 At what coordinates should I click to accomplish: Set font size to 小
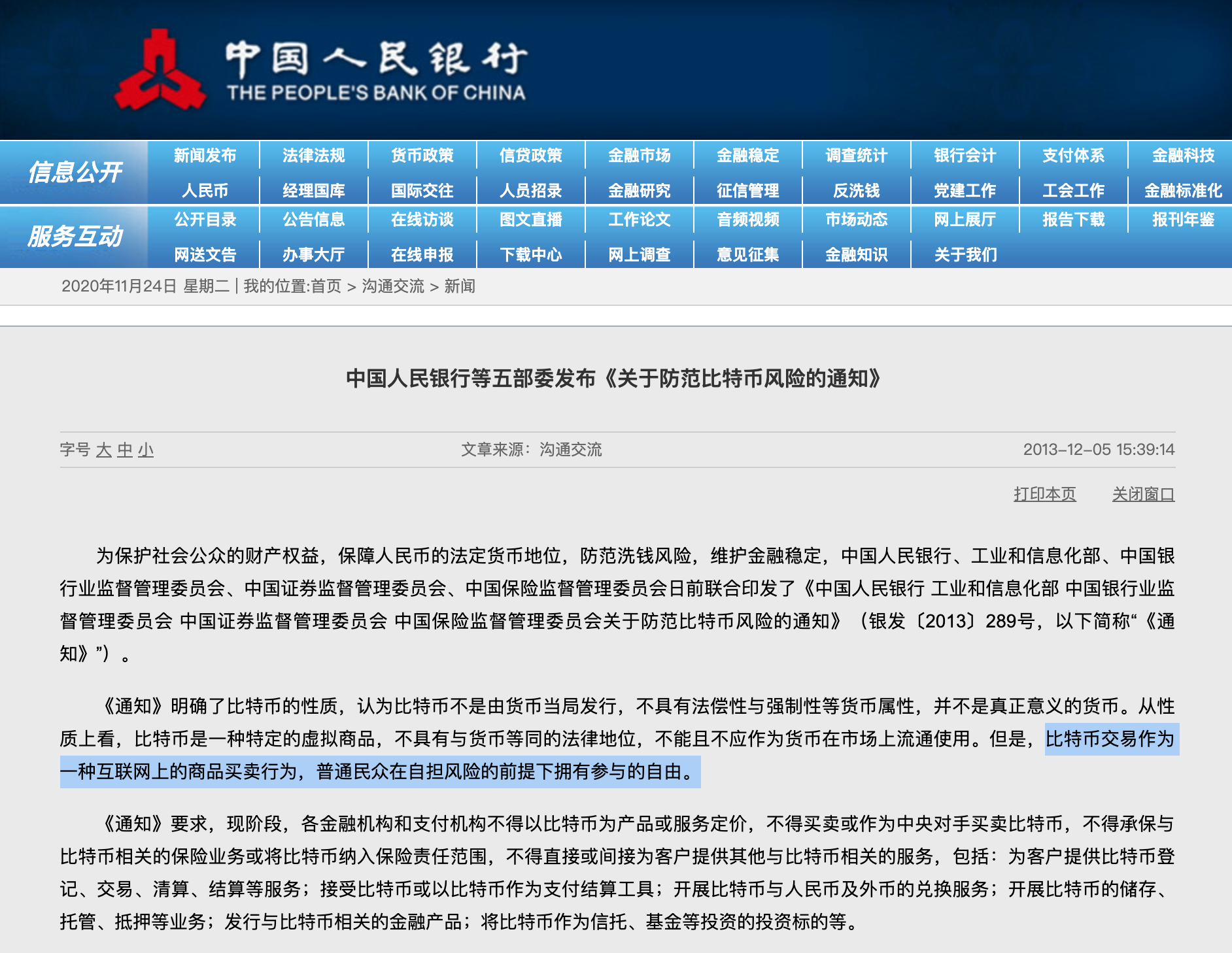146,450
